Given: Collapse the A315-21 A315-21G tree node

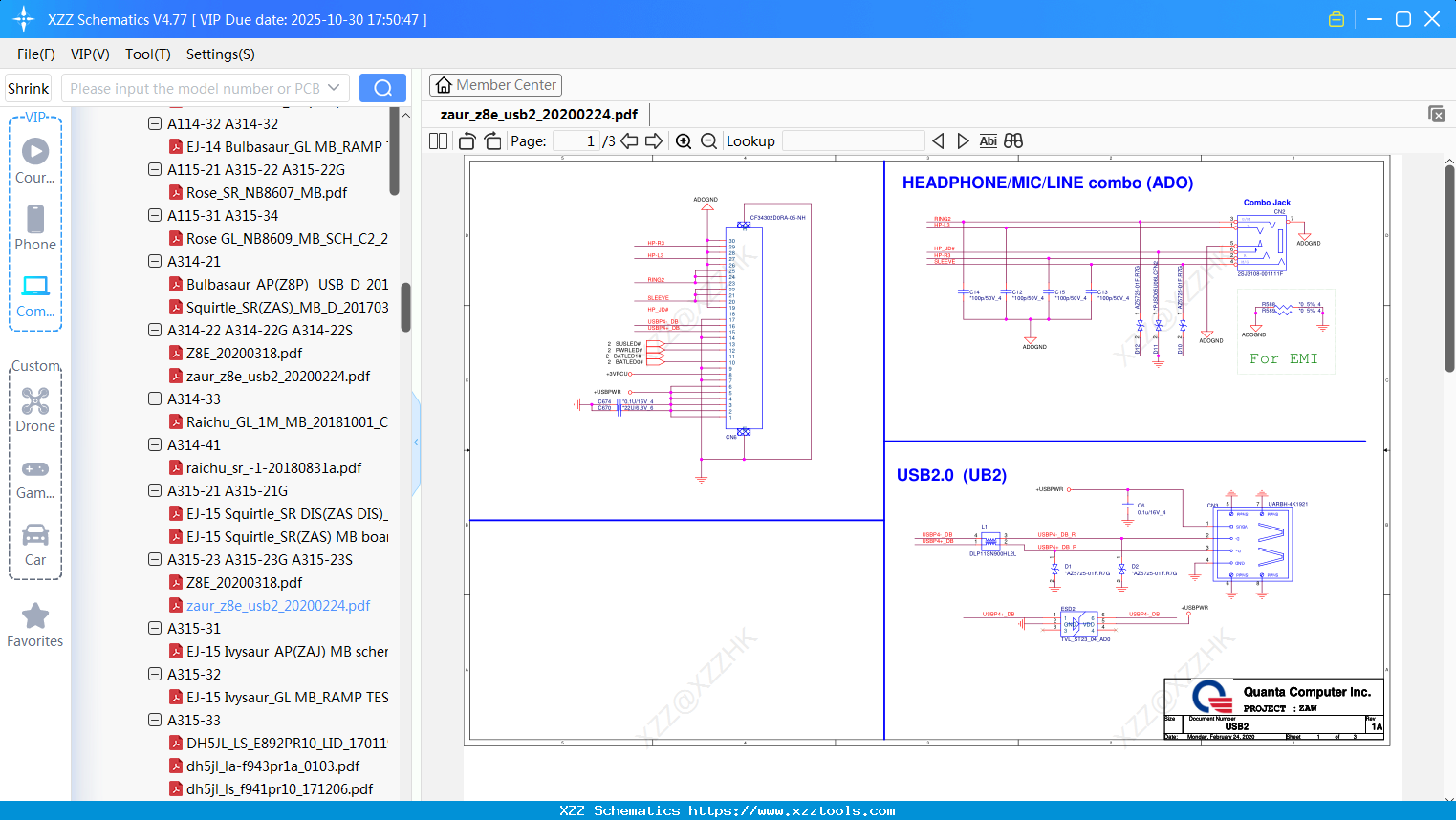Looking at the screenshot, I should tap(155, 490).
